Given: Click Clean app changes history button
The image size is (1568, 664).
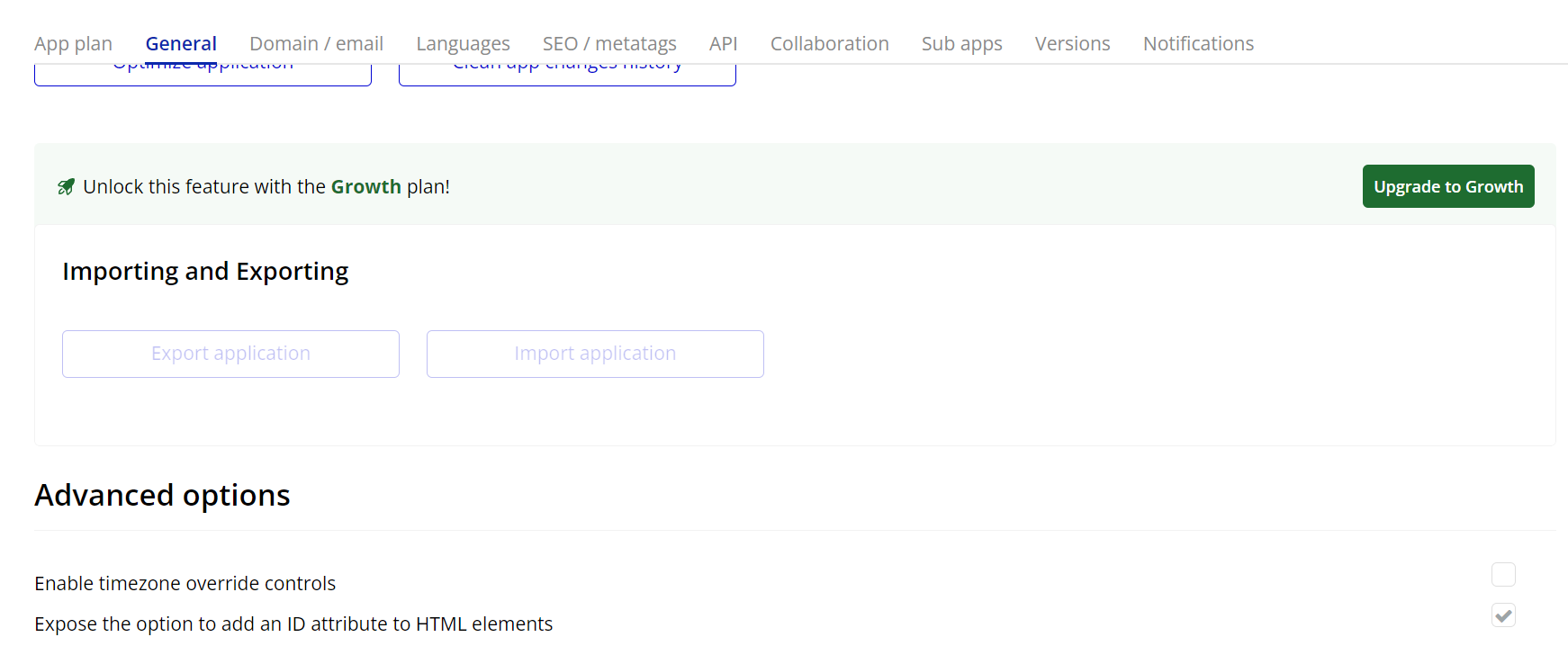Looking at the screenshot, I should pyautogui.click(x=567, y=75).
